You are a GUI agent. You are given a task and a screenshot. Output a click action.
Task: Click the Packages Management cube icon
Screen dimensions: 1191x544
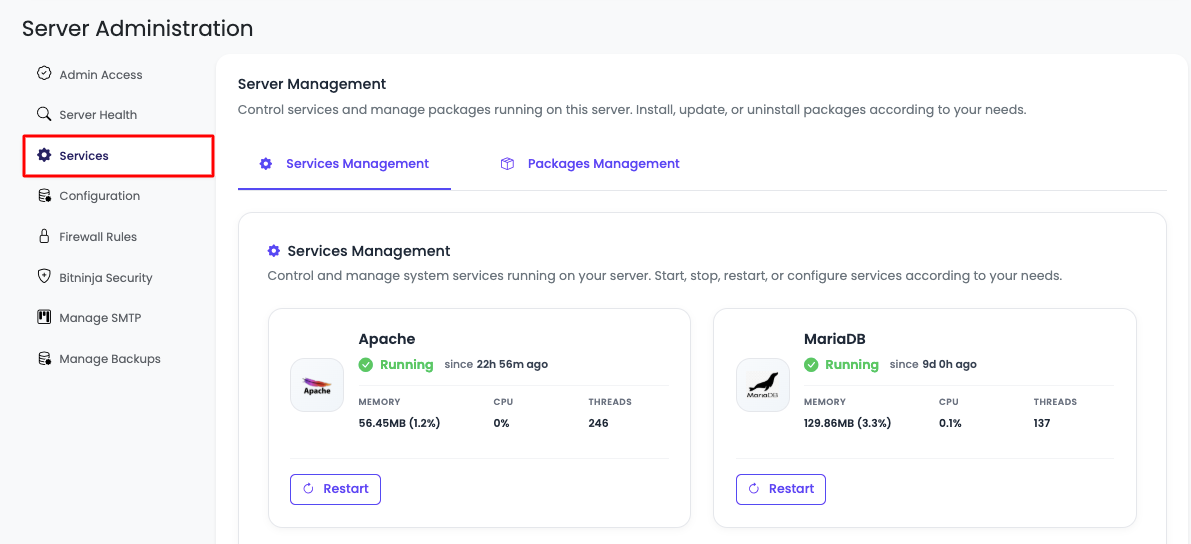pyautogui.click(x=507, y=164)
